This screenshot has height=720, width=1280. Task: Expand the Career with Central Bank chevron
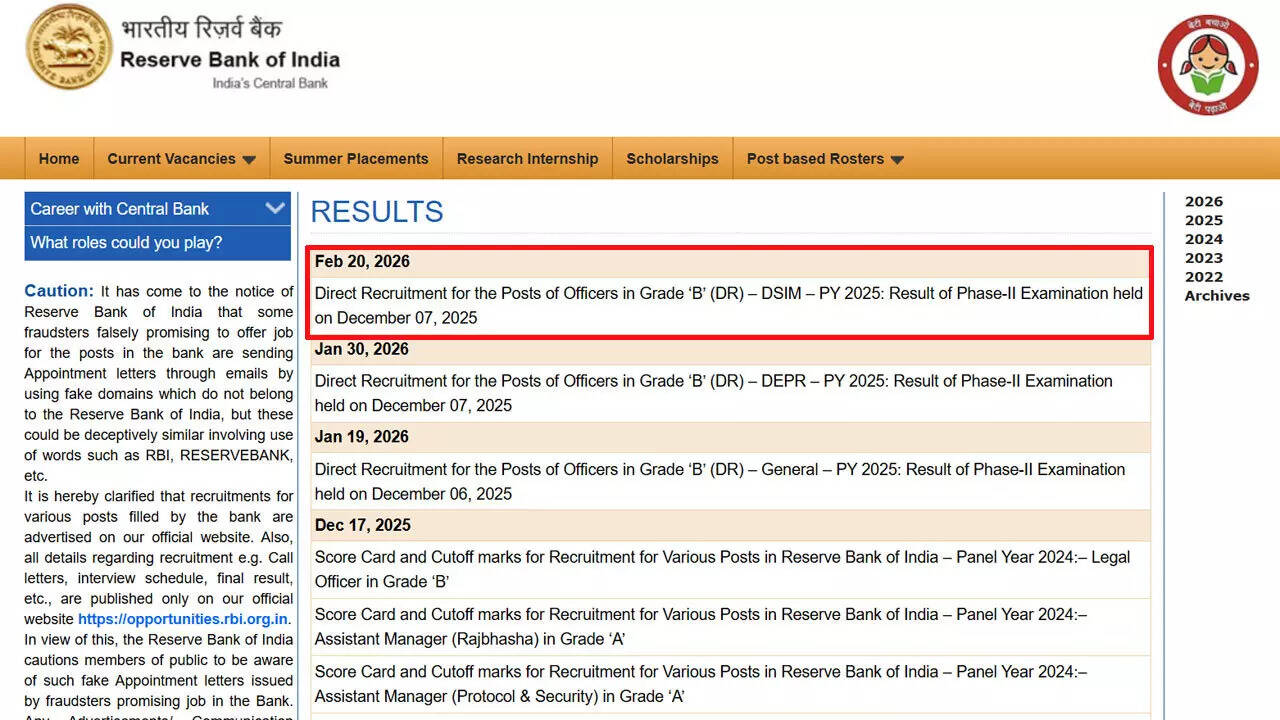click(275, 208)
